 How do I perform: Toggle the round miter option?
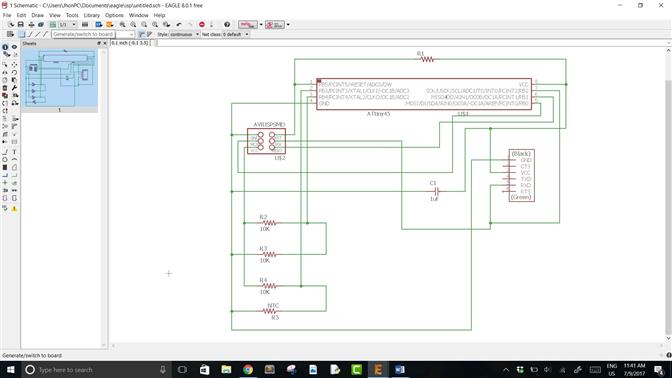point(142,34)
